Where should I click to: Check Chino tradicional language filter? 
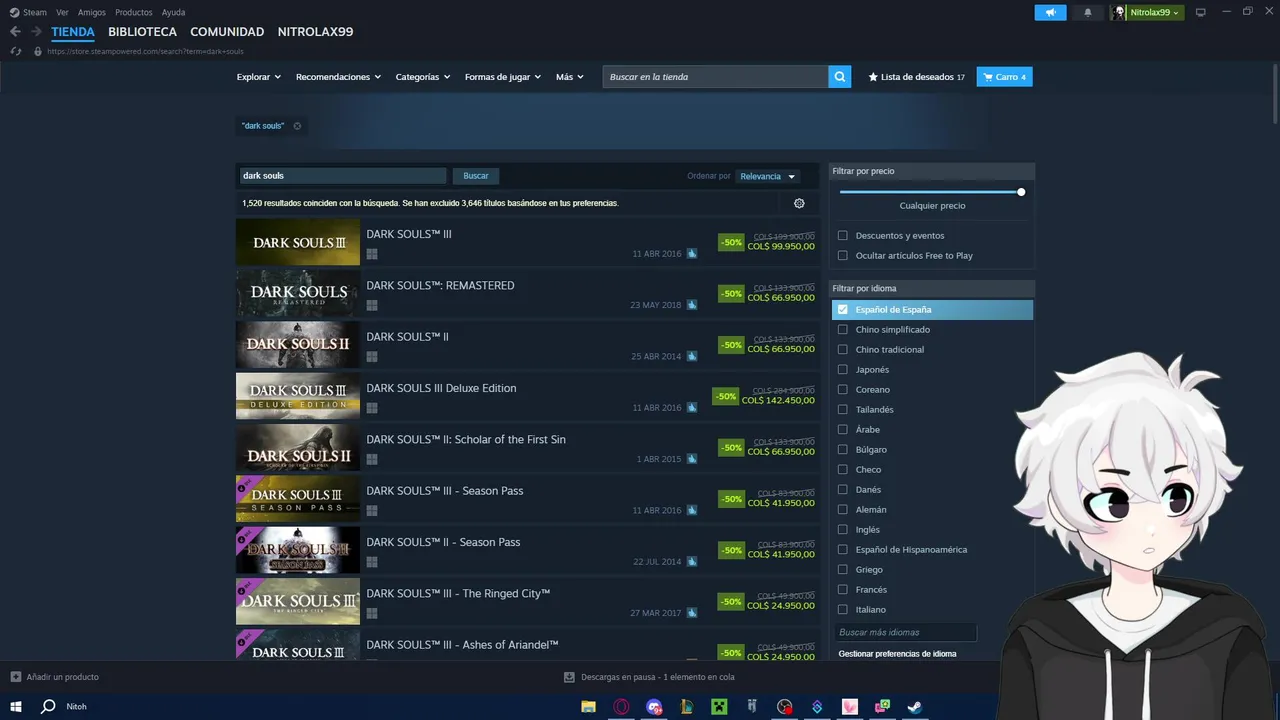coord(843,350)
